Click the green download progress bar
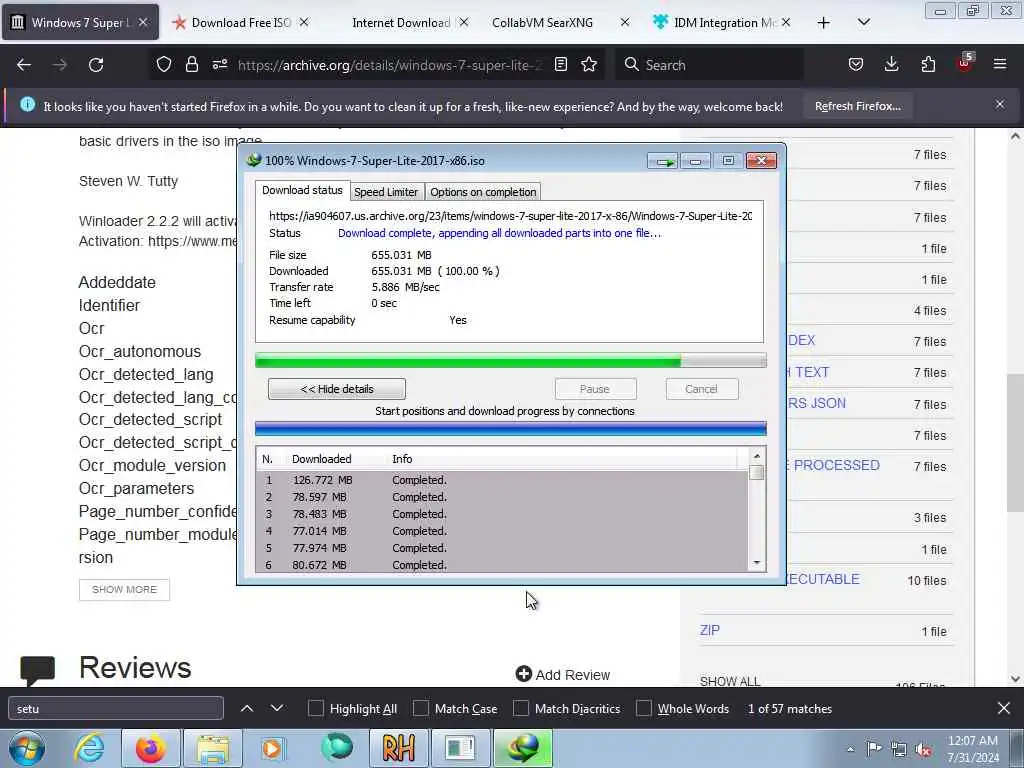 511,360
